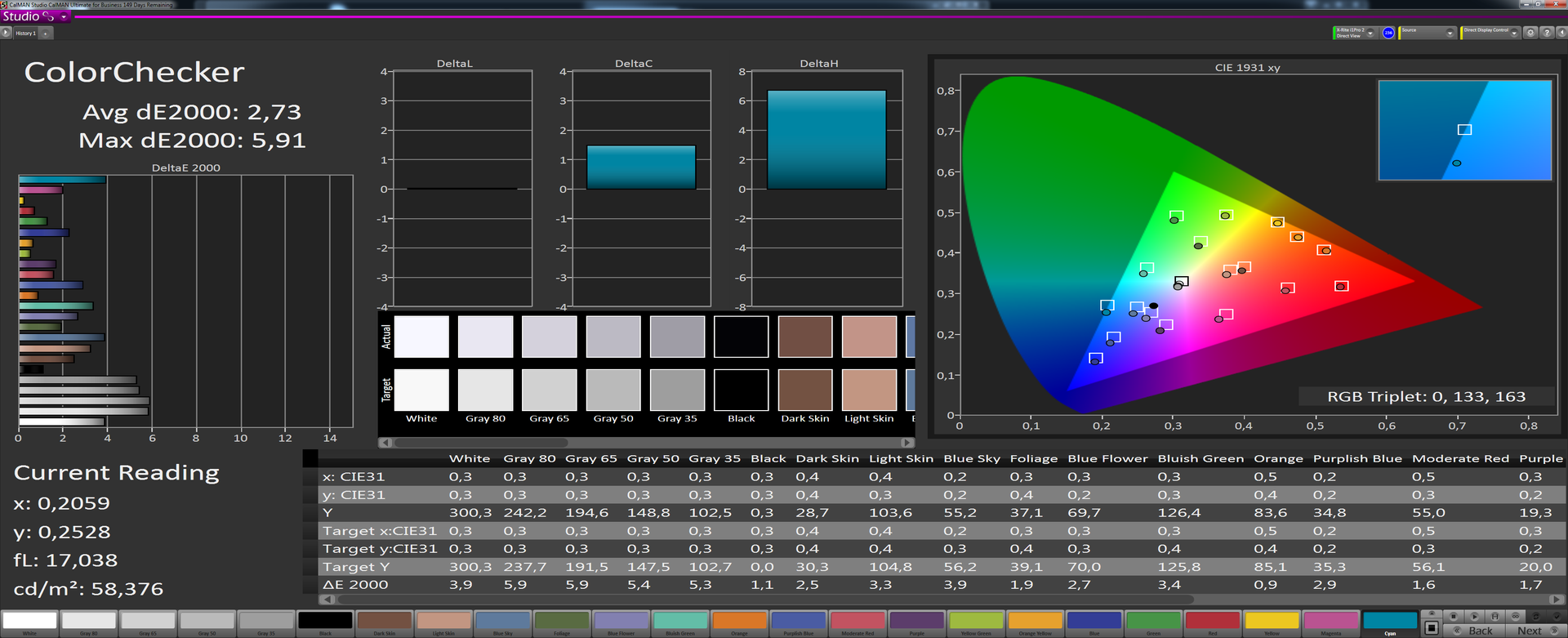Click the blue 236 meter status circle
The image size is (1568, 638).
[x=1388, y=33]
